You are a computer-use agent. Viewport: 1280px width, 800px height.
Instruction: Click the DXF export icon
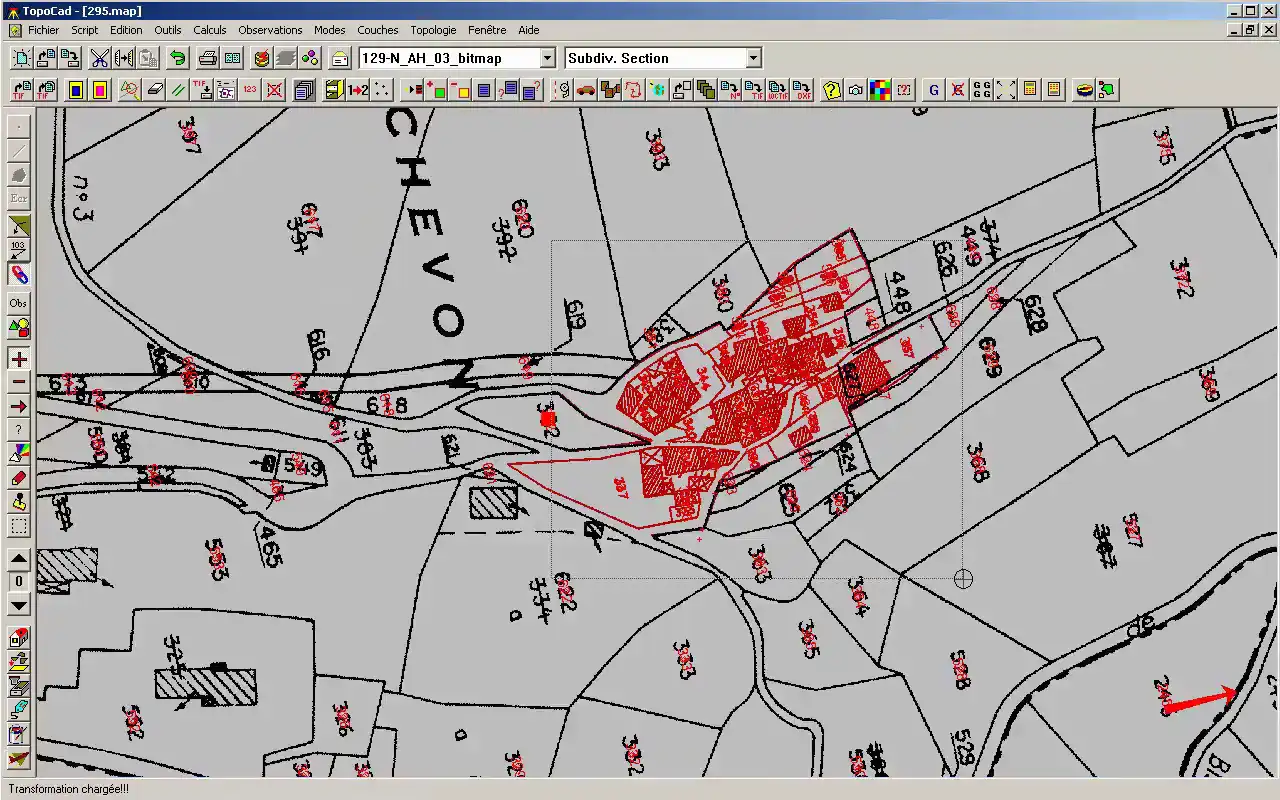coord(803,90)
